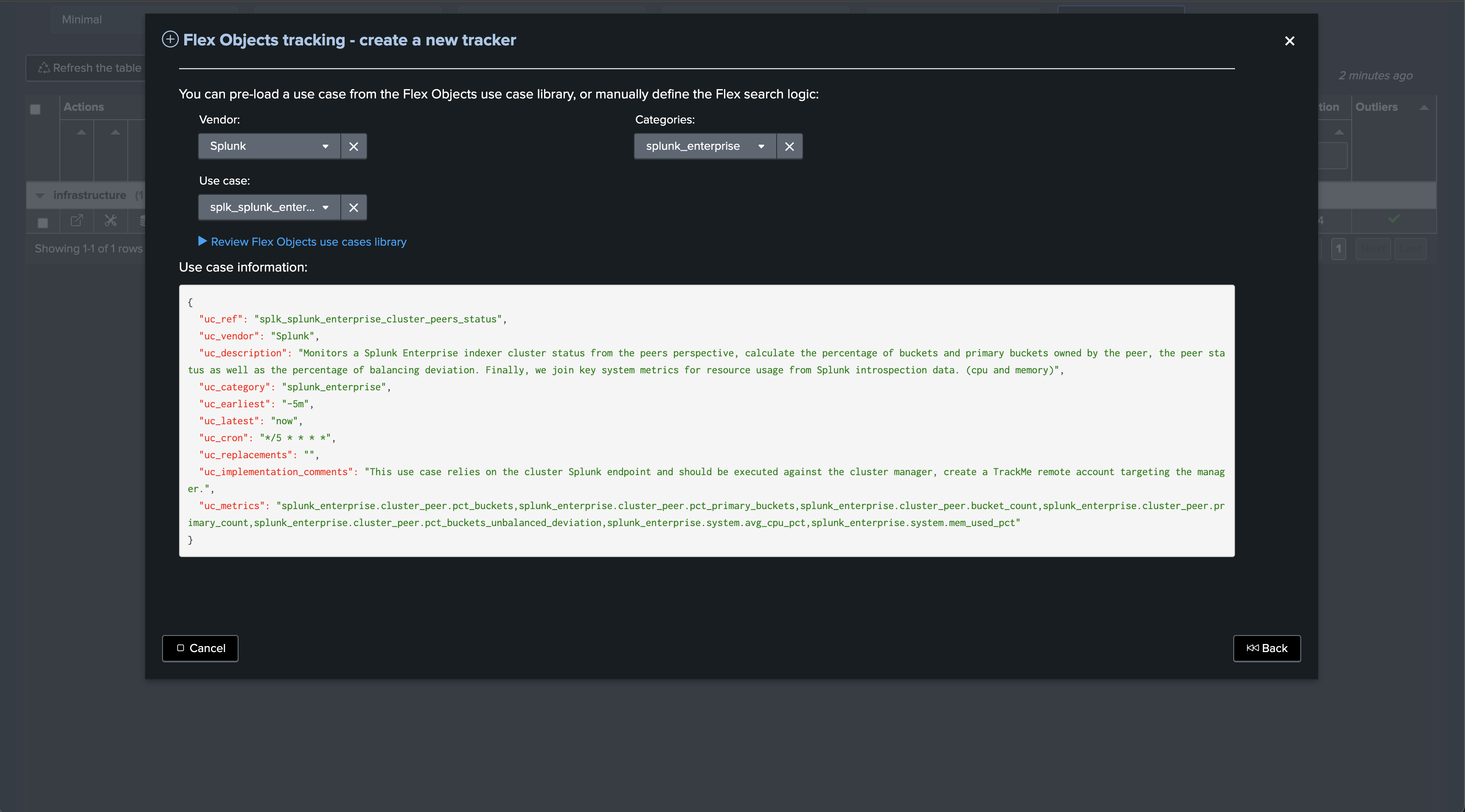Click first sort arrow under Actions column
1465x812 pixels.
[x=81, y=132]
